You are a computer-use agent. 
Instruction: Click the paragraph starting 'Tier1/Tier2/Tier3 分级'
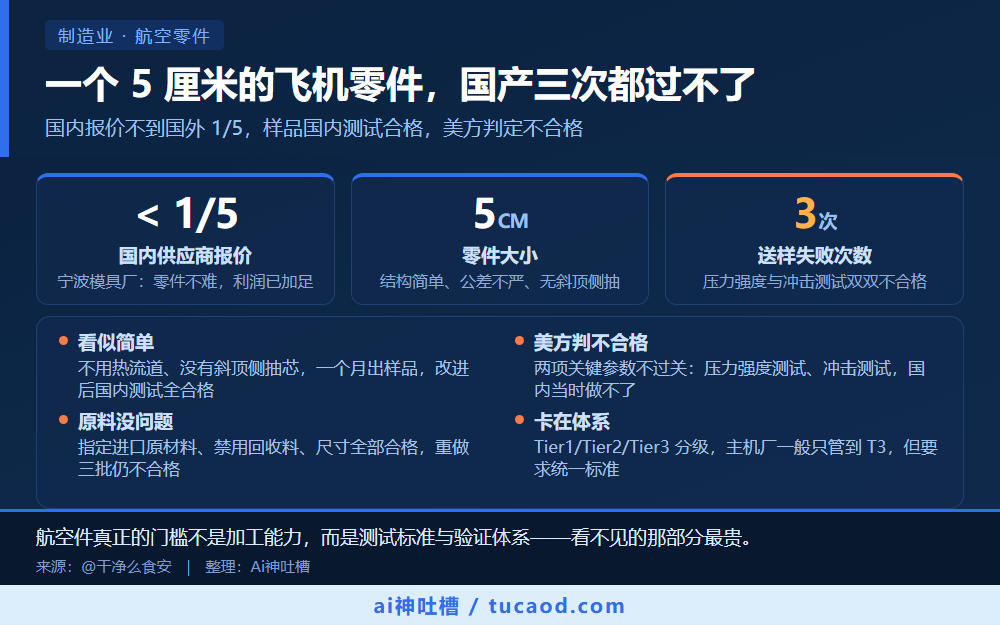click(x=735, y=458)
